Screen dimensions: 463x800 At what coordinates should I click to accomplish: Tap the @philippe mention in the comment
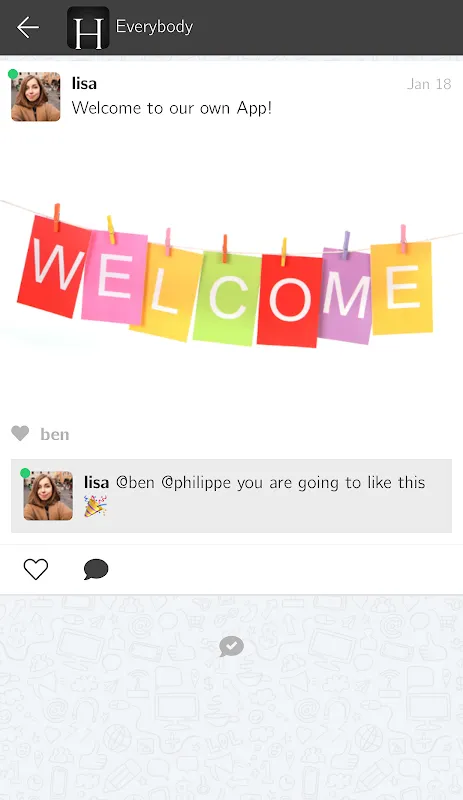click(x=196, y=483)
